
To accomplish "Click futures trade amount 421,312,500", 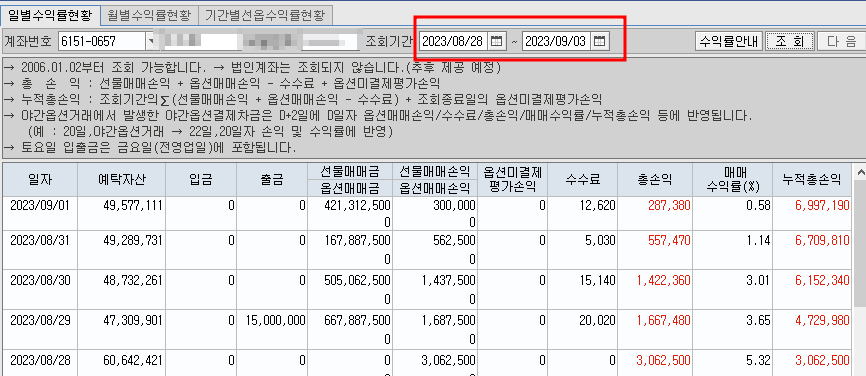I will [357, 205].
